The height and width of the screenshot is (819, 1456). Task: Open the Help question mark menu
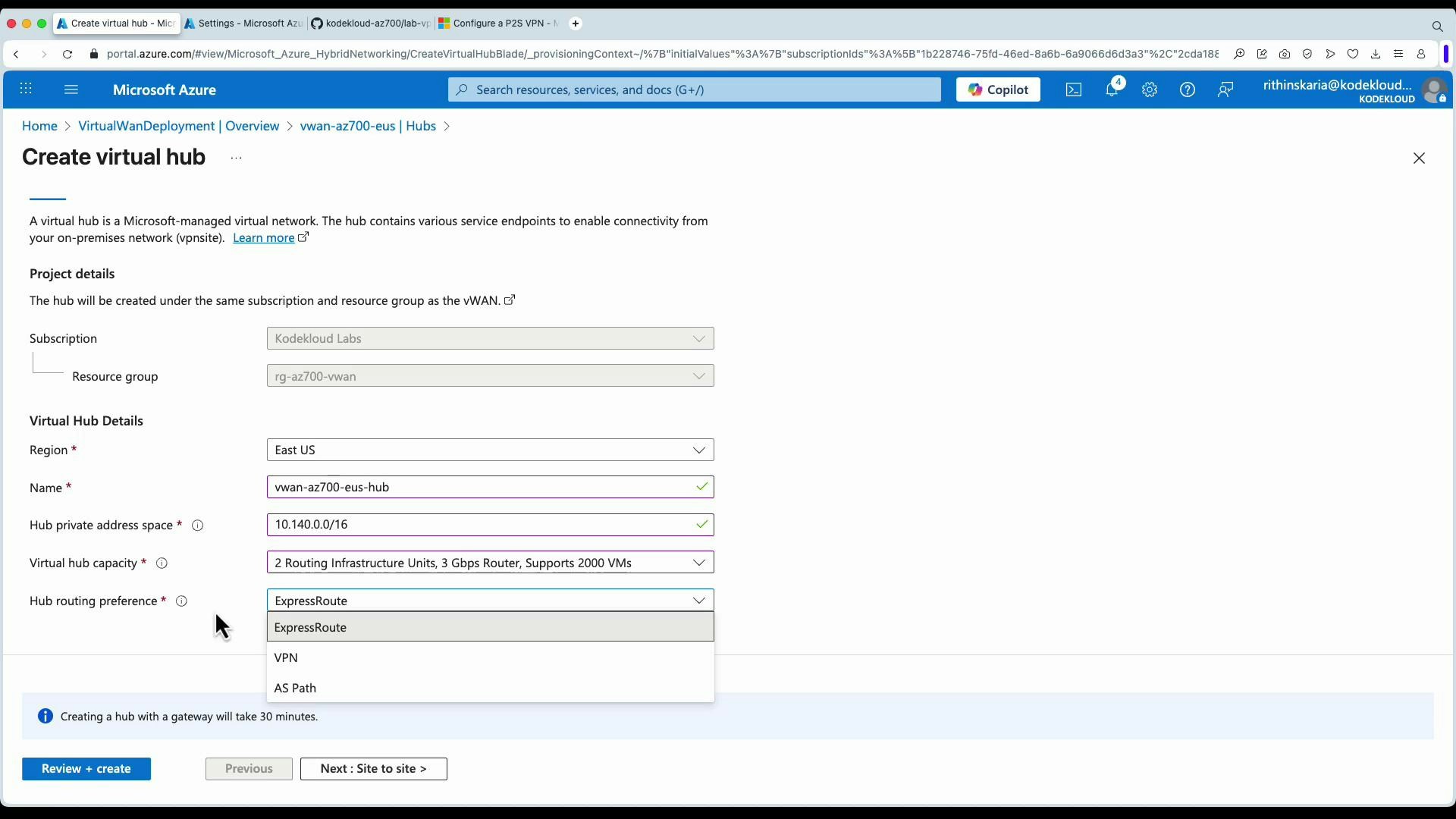click(1188, 89)
